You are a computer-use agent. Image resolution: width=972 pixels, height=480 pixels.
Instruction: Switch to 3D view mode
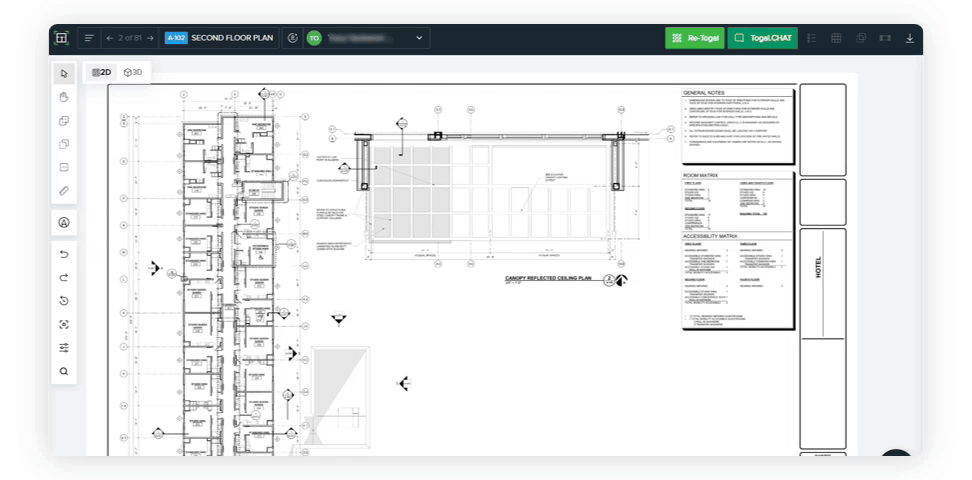[x=133, y=72]
